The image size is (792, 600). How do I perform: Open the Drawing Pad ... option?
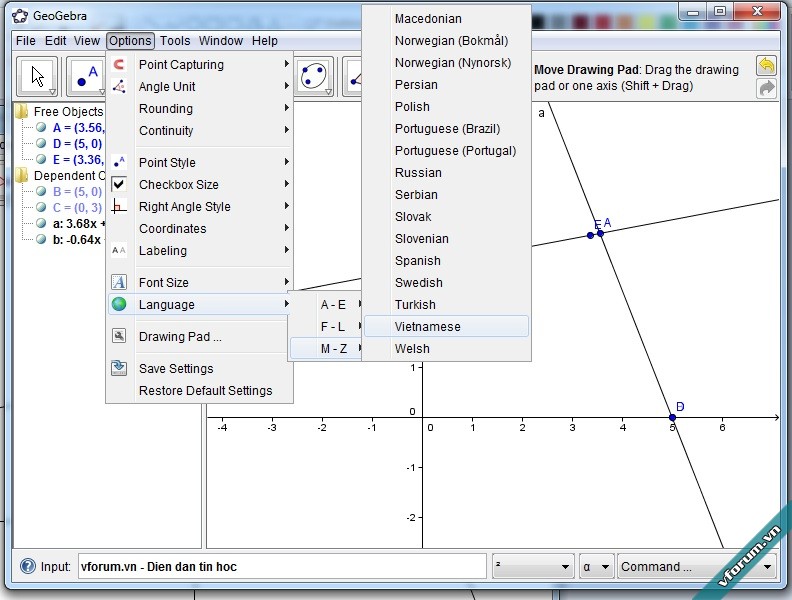click(200, 336)
